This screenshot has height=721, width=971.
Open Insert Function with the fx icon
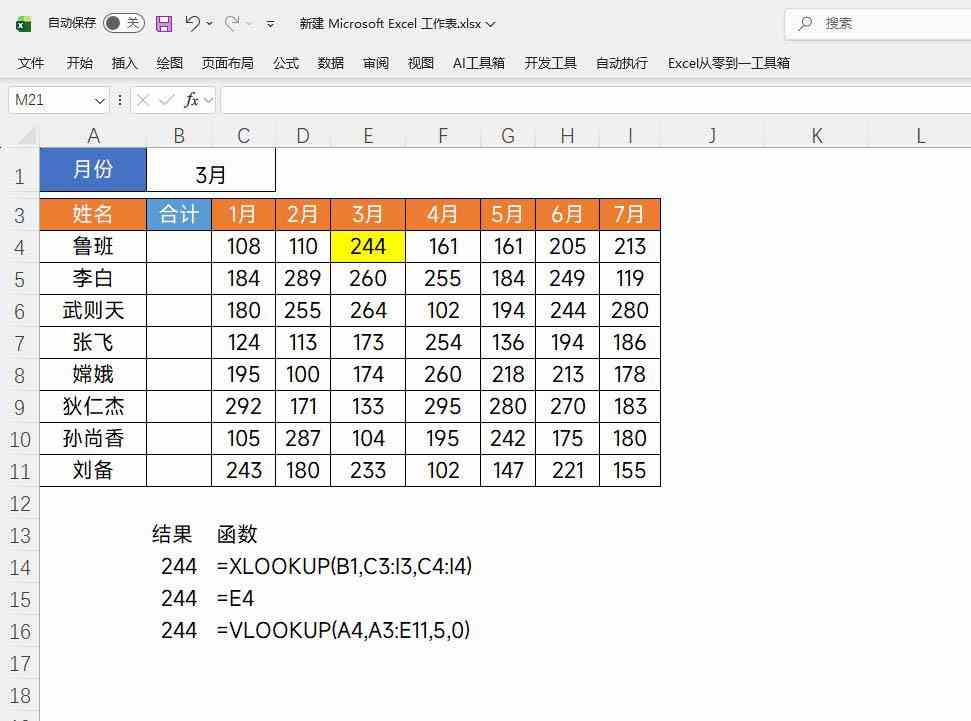point(192,100)
